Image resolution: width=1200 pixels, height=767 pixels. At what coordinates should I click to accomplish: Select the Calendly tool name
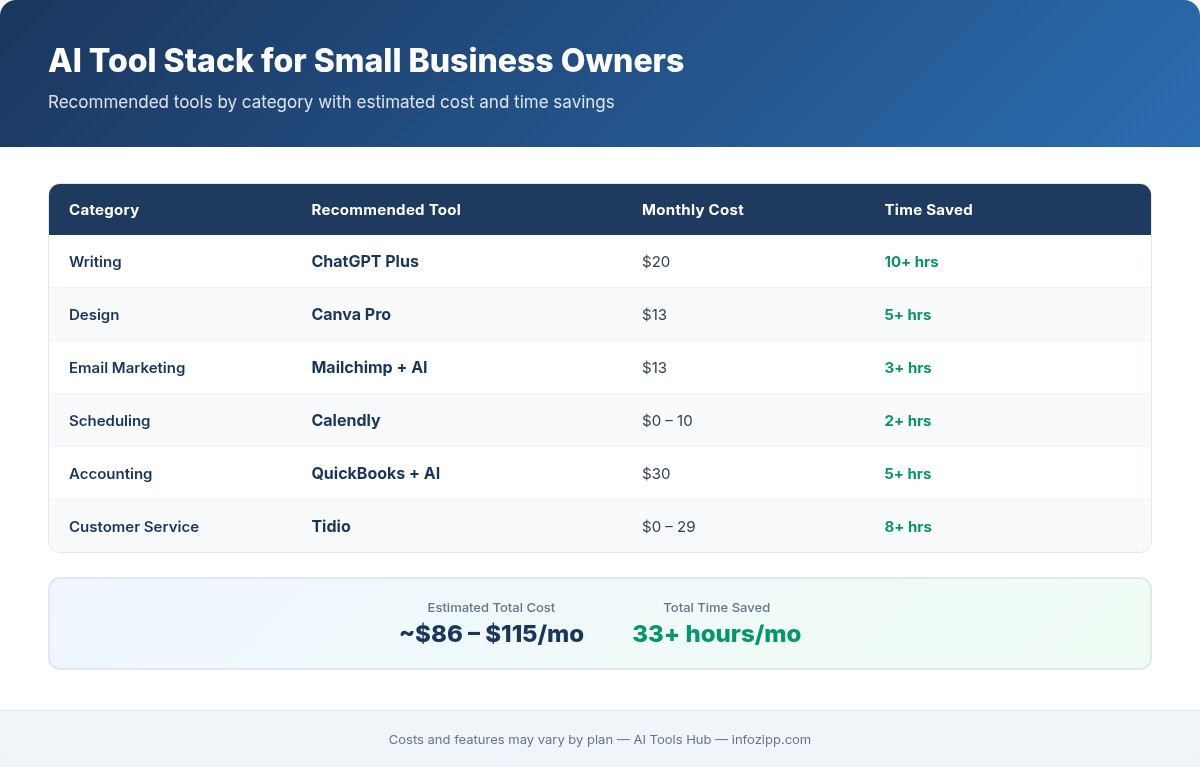pos(346,420)
